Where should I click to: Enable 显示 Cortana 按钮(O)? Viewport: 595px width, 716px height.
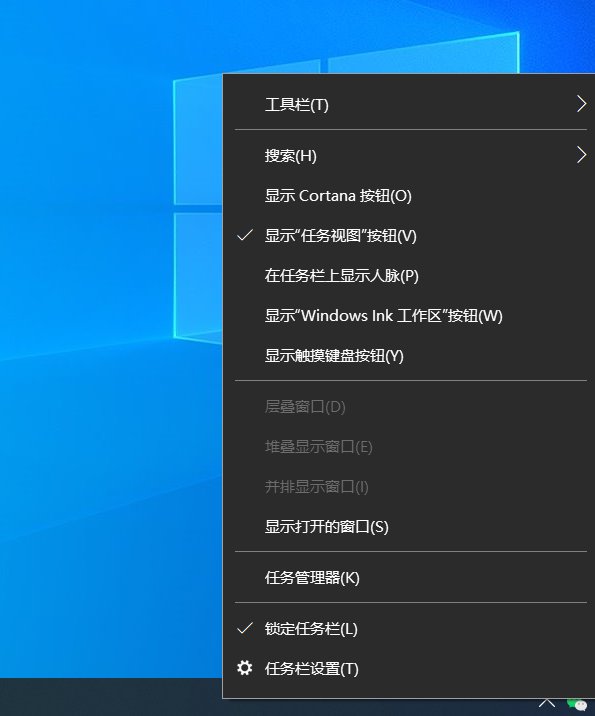click(x=410, y=196)
